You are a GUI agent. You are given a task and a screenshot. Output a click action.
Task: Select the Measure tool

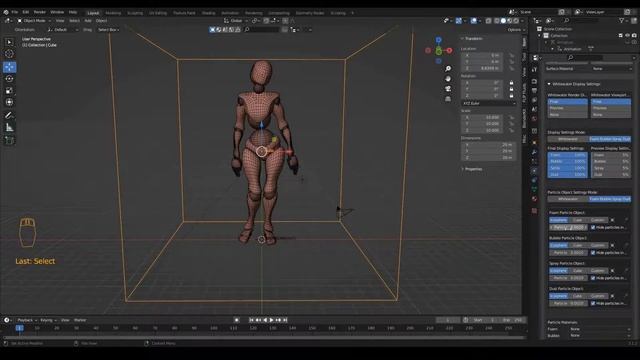pyautogui.click(x=9, y=128)
